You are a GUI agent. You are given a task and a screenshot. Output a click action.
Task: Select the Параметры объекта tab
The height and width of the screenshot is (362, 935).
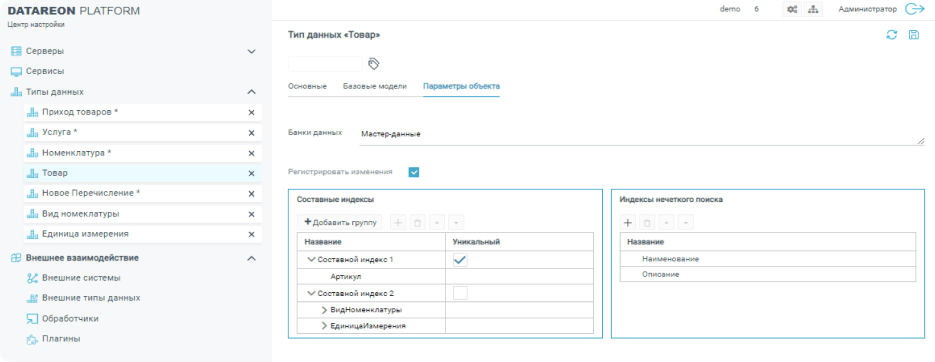coord(462,86)
